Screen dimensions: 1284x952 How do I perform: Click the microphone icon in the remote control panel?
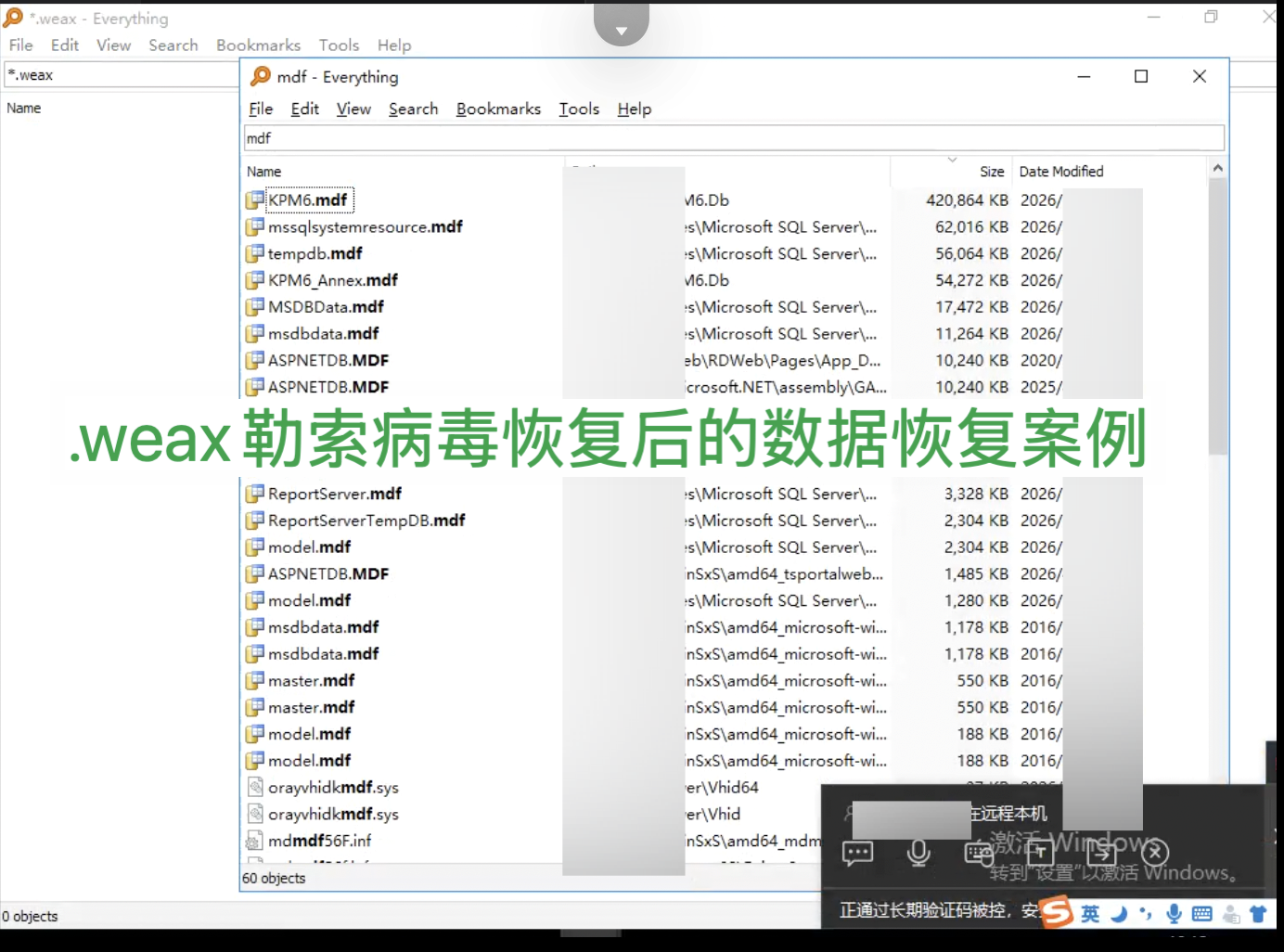[918, 852]
